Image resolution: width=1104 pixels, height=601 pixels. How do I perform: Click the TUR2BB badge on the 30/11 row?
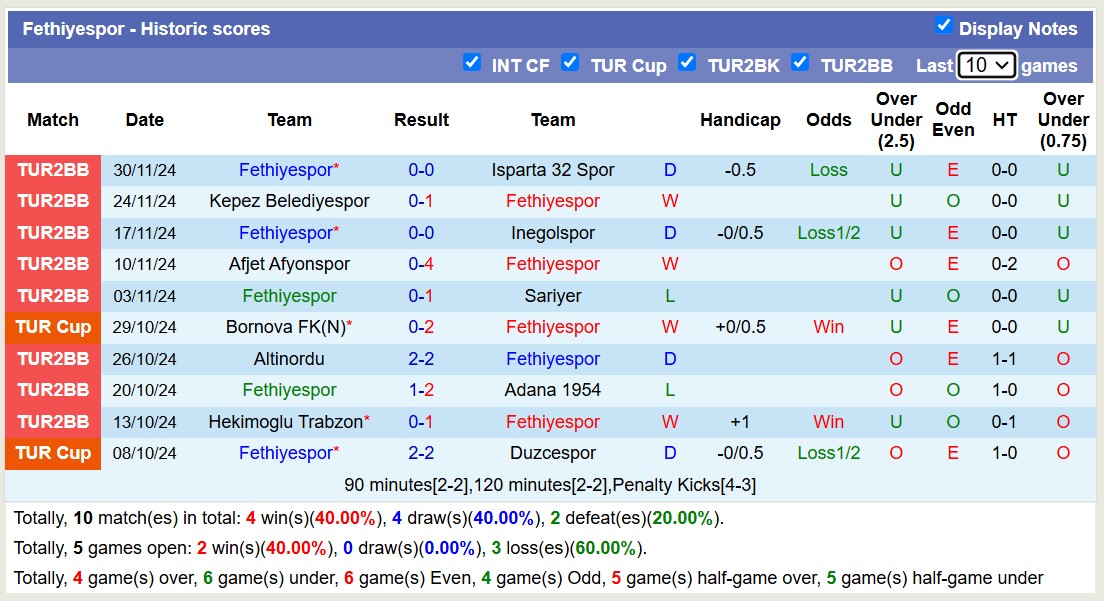pyautogui.click(x=52, y=170)
